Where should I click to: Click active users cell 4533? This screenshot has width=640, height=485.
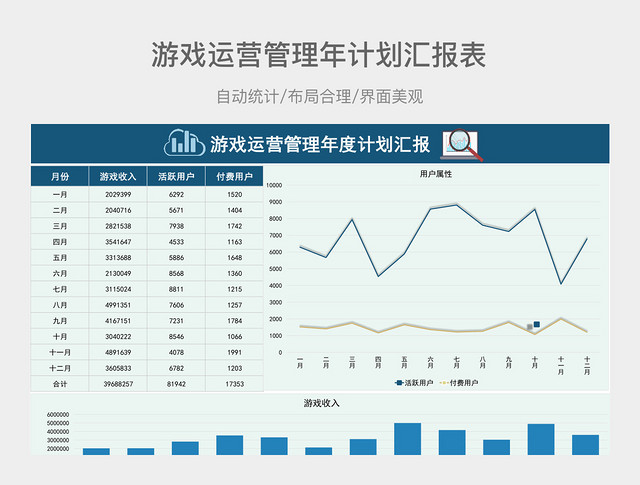(176, 242)
